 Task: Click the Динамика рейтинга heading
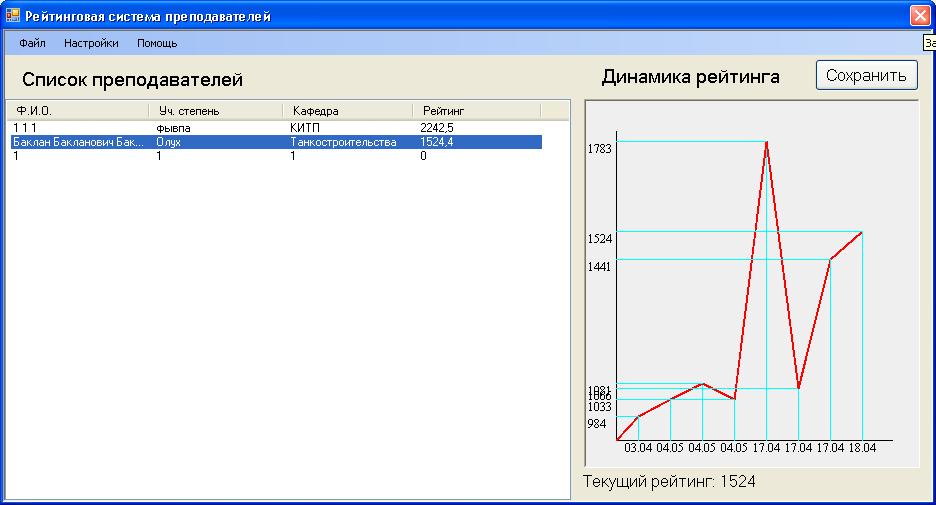tap(691, 76)
